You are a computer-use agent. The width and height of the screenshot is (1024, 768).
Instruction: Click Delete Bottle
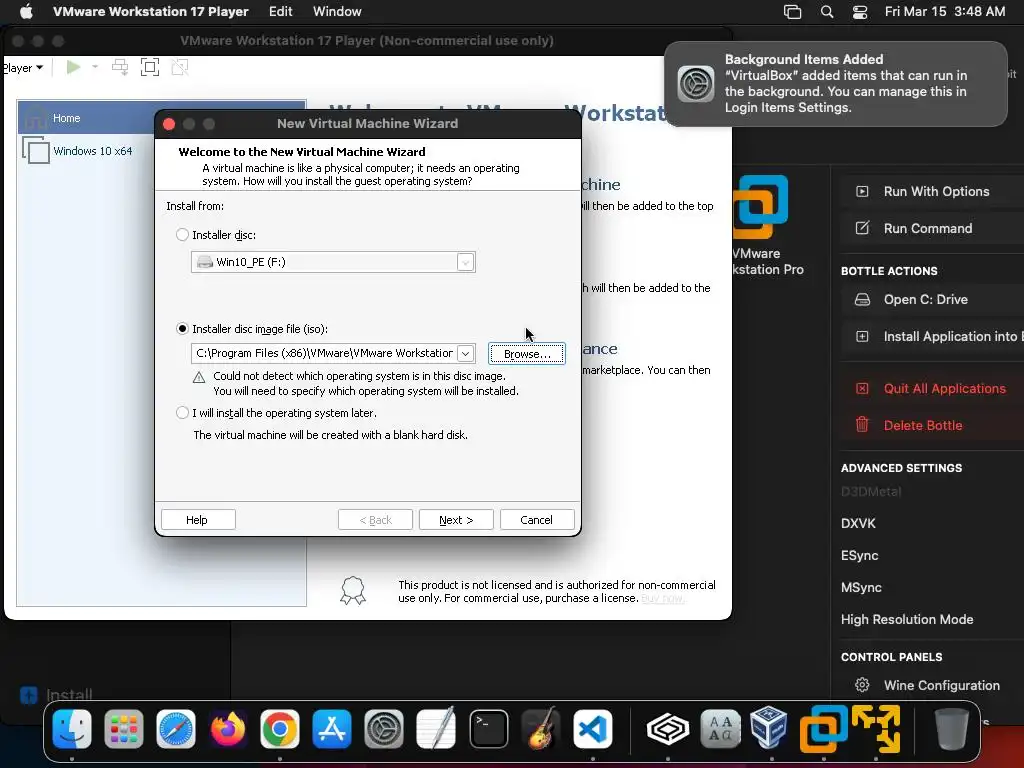coord(923,425)
